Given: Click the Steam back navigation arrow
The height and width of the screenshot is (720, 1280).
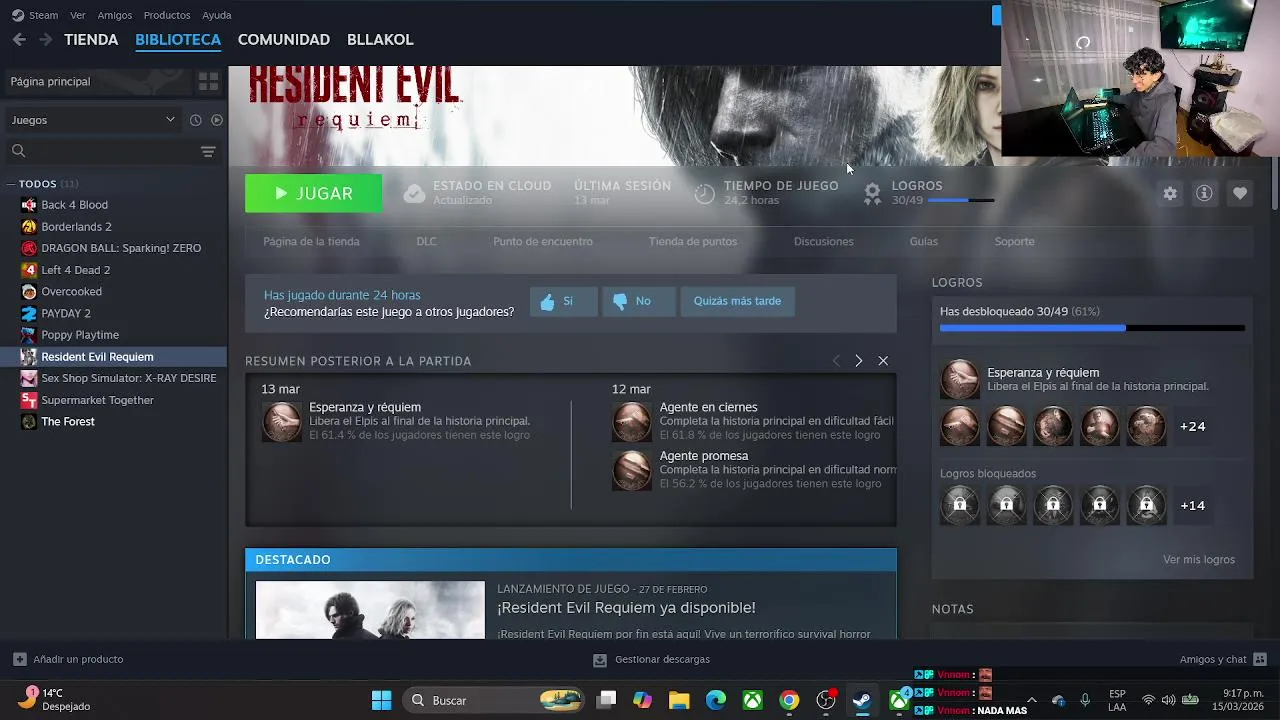Looking at the screenshot, I should tap(19, 40).
